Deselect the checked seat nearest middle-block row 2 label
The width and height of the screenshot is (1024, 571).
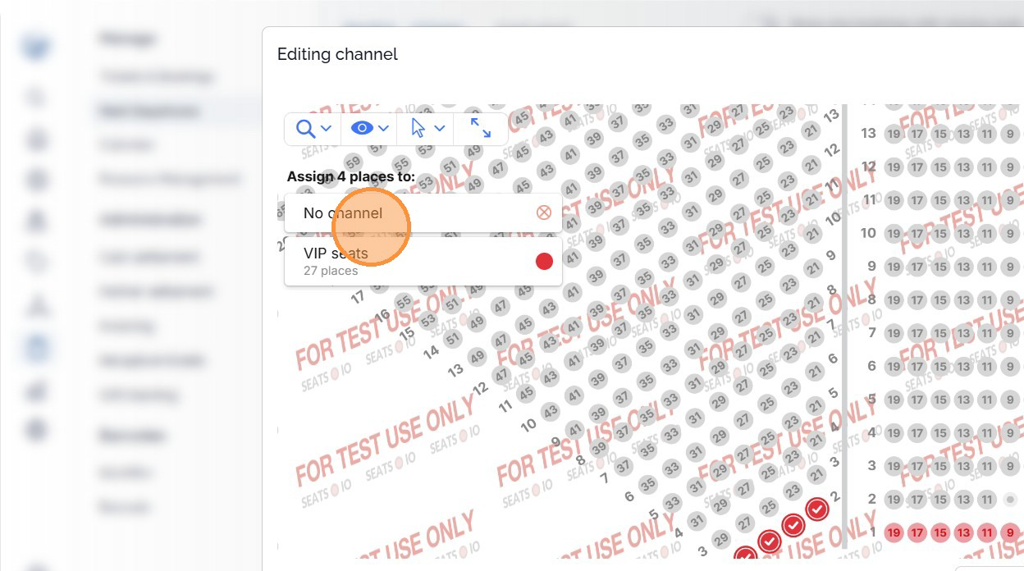click(817, 510)
